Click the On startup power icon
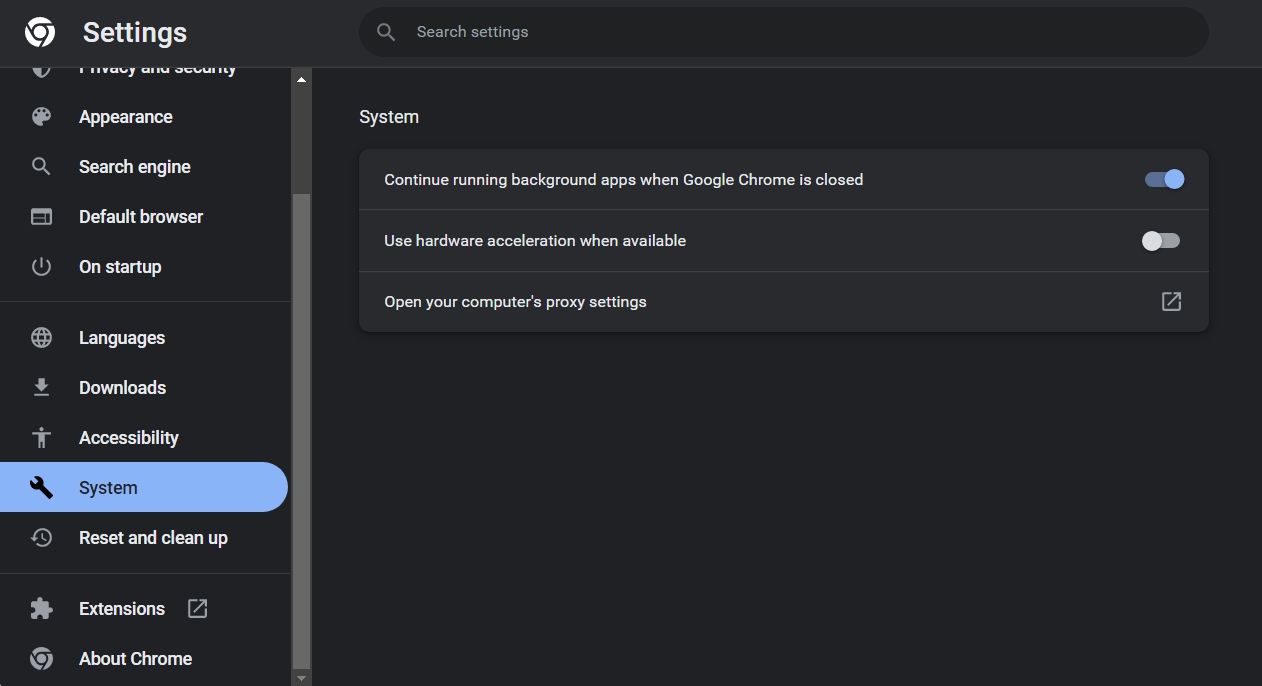Viewport: 1262px width, 686px height. click(x=41, y=267)
